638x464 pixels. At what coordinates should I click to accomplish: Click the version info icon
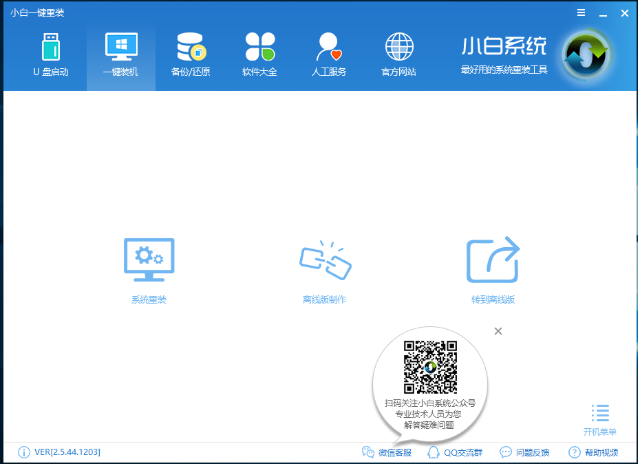click(x=24, y=452)
